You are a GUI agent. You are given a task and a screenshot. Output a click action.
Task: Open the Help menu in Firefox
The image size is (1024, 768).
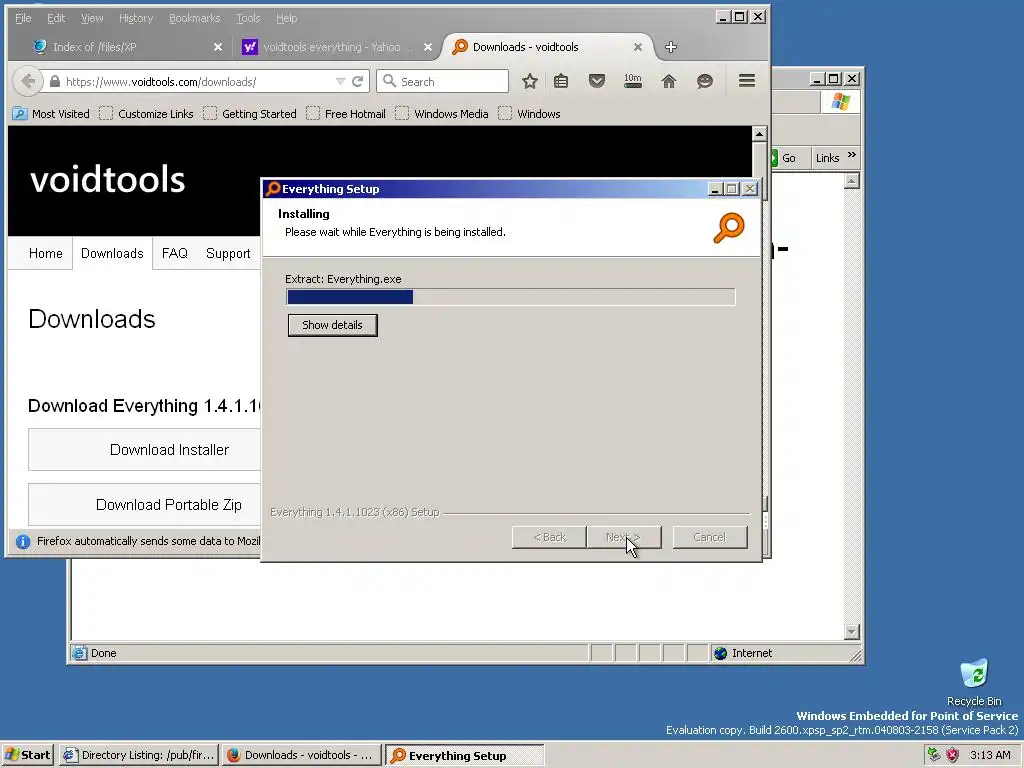pyautogui.click(x=287, y=18)
